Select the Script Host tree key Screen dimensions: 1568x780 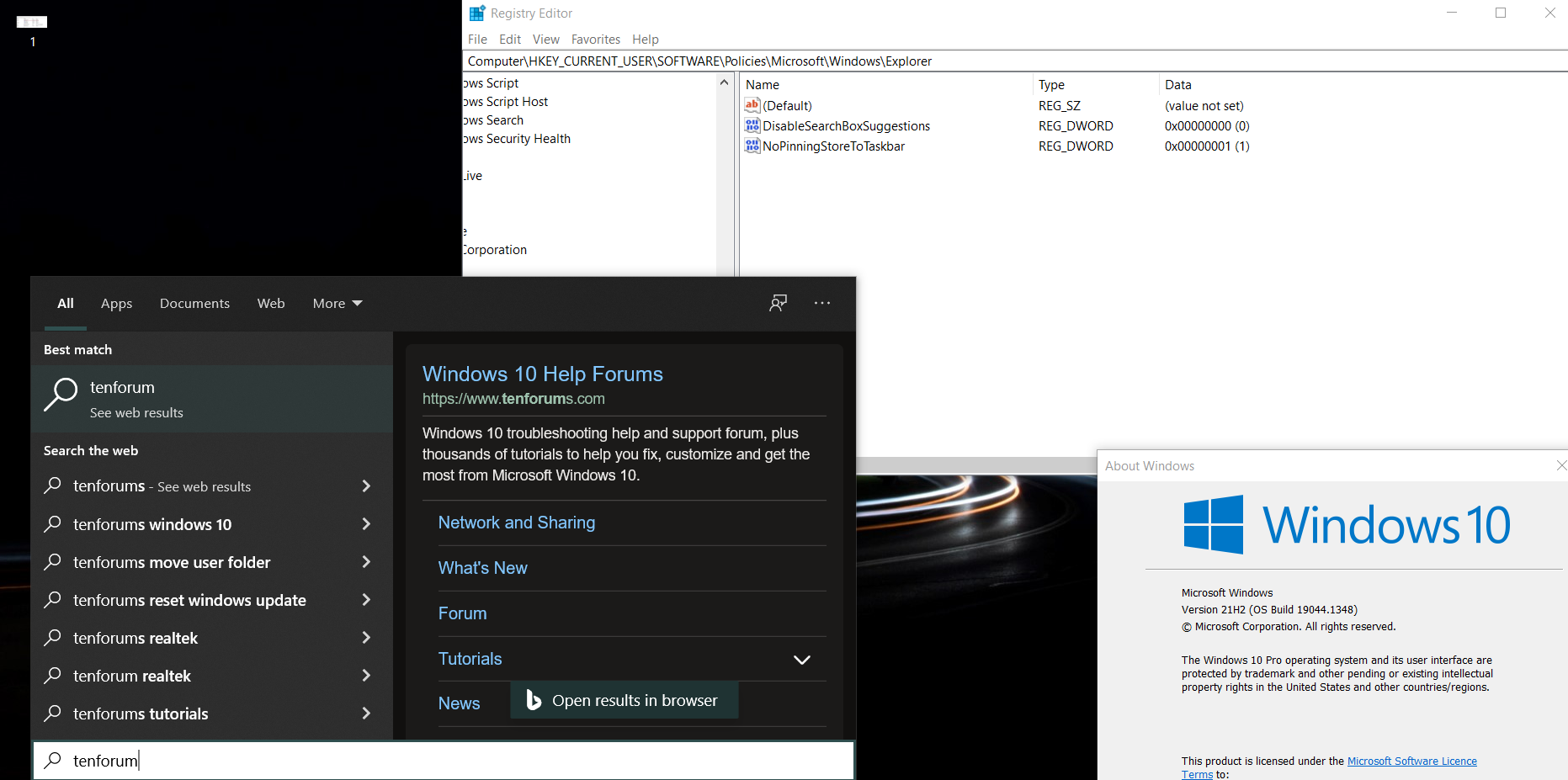(506, 102)
